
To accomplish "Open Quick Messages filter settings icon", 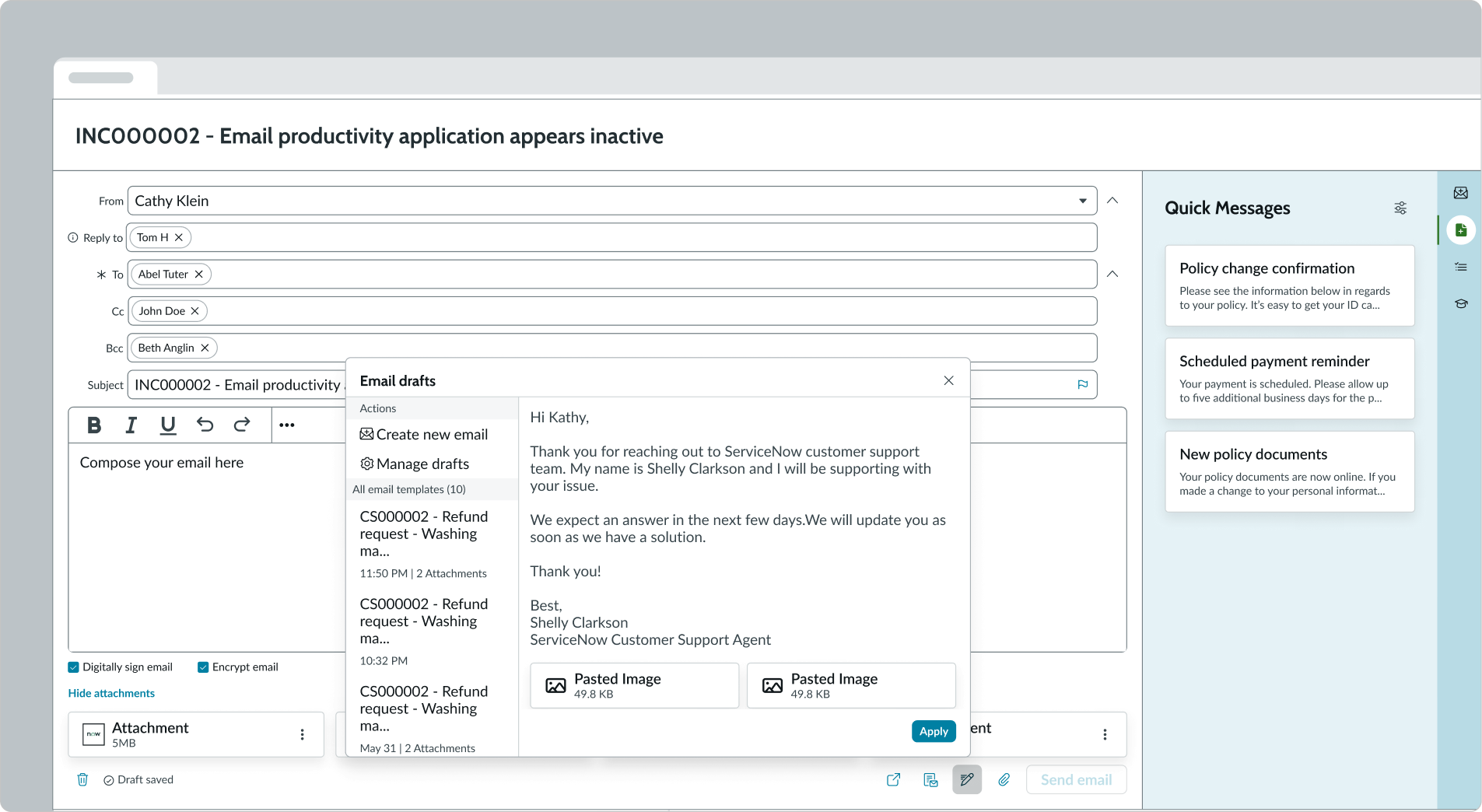I will 1400,208.
